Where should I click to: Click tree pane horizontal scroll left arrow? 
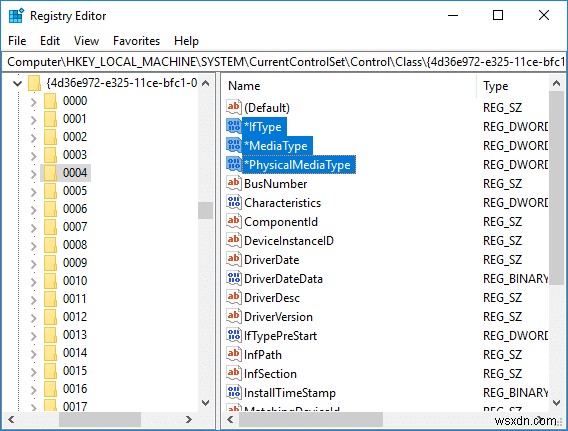pos(11,419)
